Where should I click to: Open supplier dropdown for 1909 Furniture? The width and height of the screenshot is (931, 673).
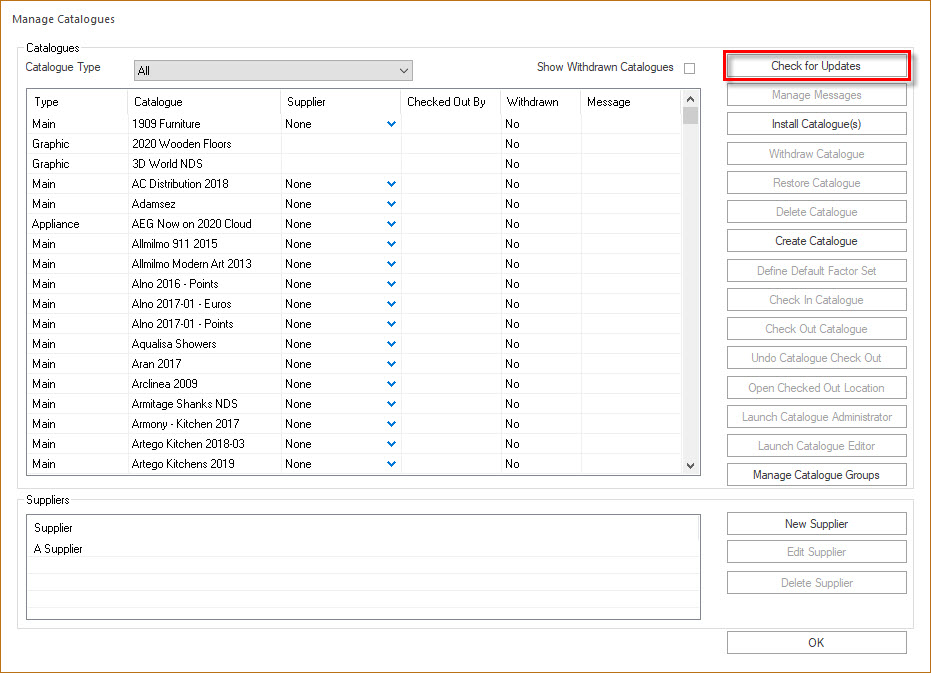pyautogui.click(x=389, y=124)
